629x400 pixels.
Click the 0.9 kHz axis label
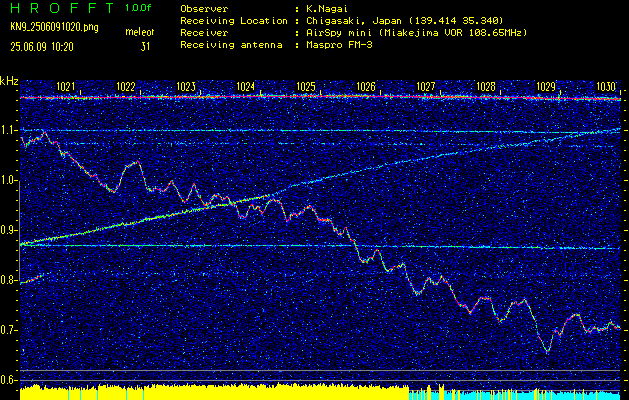click(x=9, y=230)
